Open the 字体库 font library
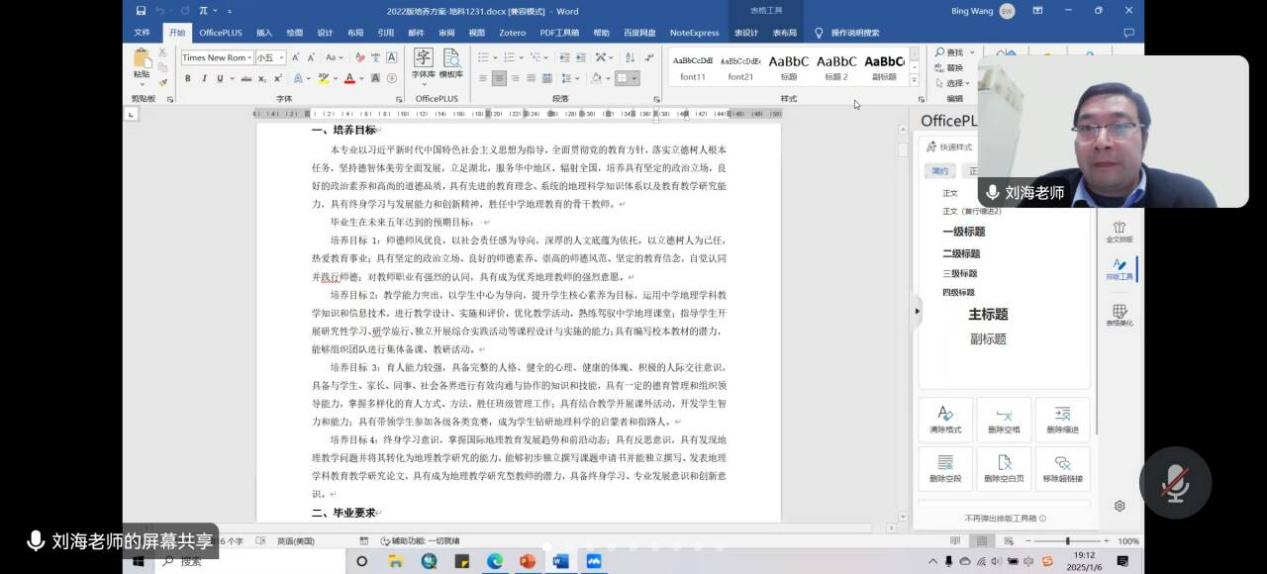This screenshot has height=574, width=1267. [423, 63]
